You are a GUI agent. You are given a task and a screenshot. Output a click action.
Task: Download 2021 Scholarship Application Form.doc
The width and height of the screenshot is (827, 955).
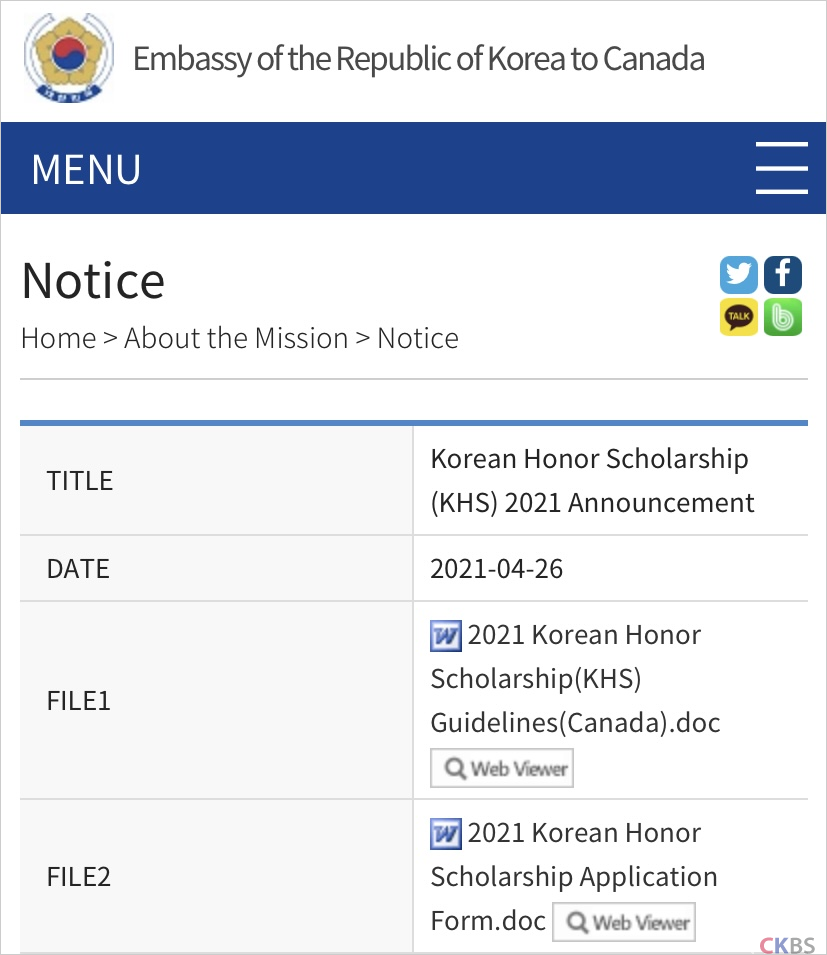[x=574, y=877]
